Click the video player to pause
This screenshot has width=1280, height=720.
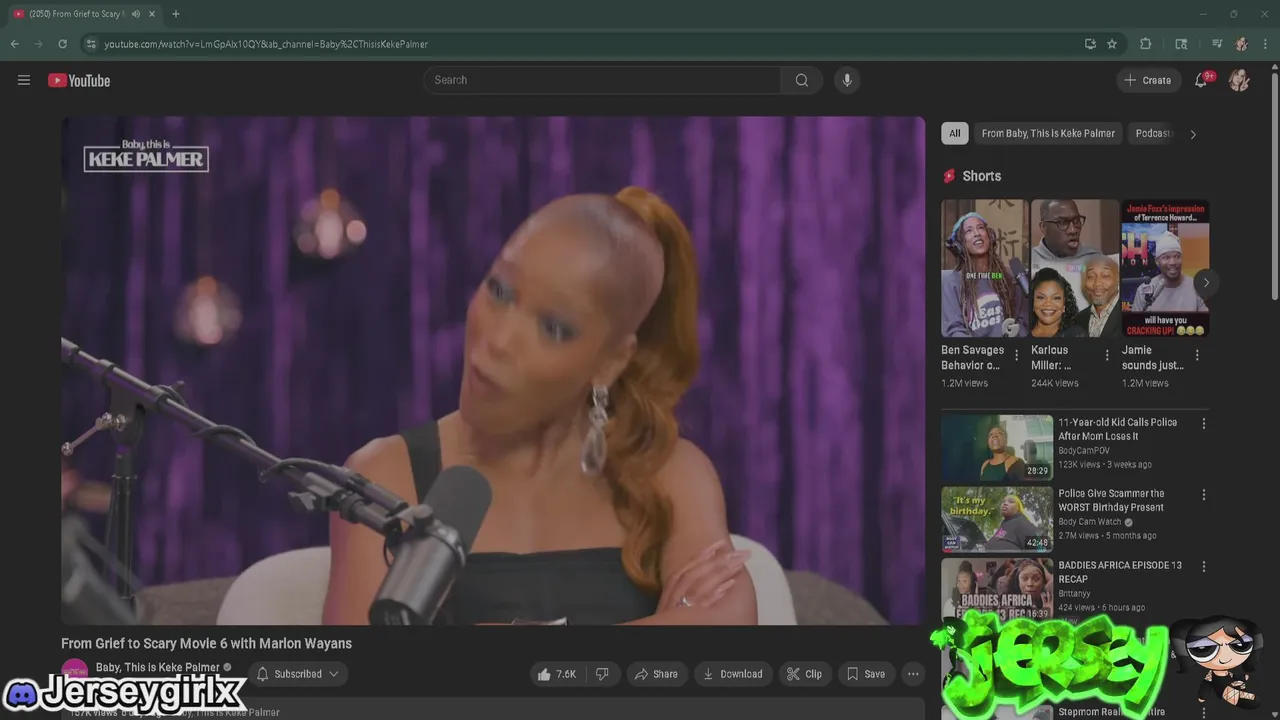coord(493,370)
